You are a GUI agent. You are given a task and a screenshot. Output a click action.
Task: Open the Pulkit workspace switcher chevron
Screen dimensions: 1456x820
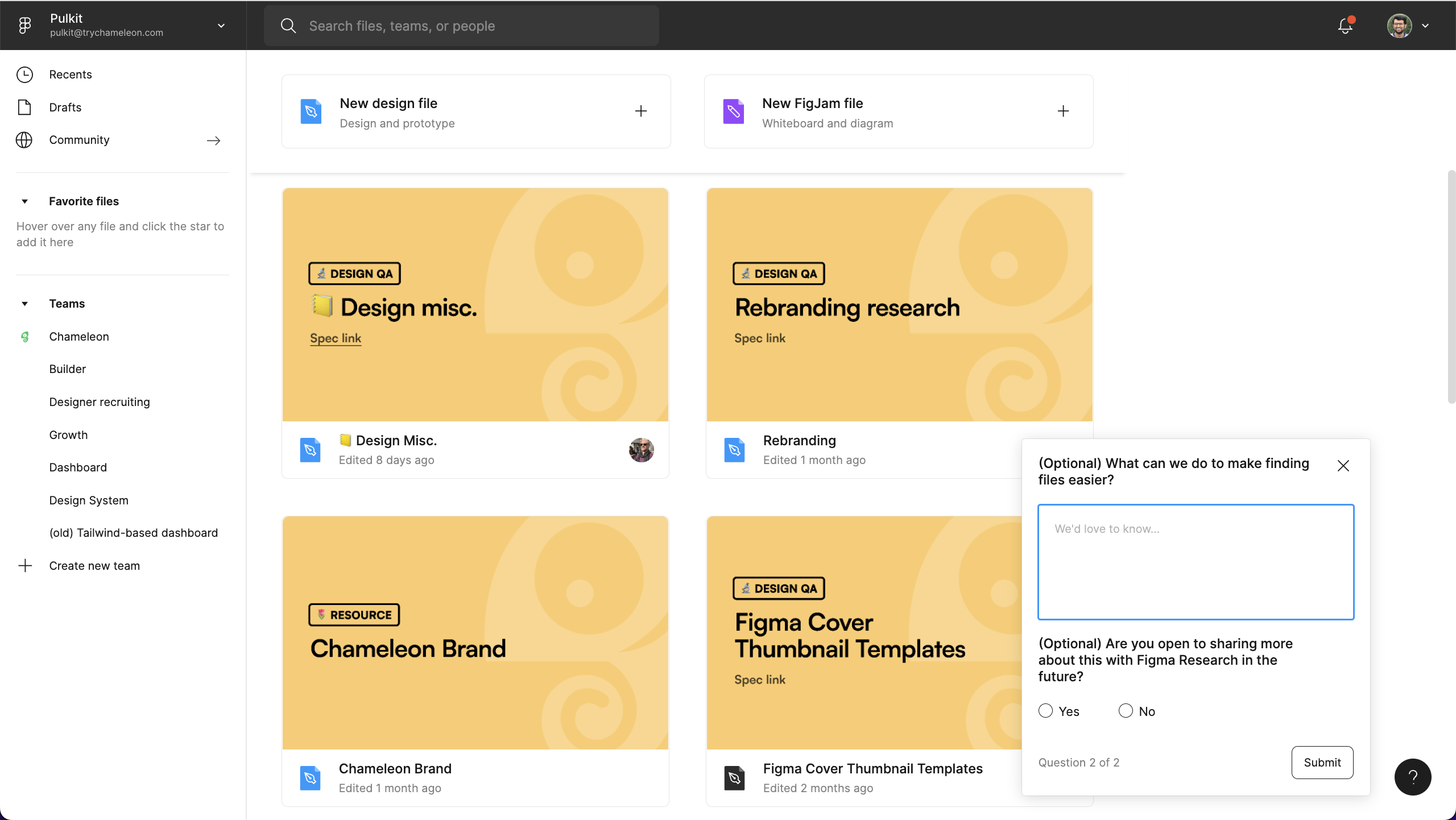pyautogui.click(x=221, y=26)
